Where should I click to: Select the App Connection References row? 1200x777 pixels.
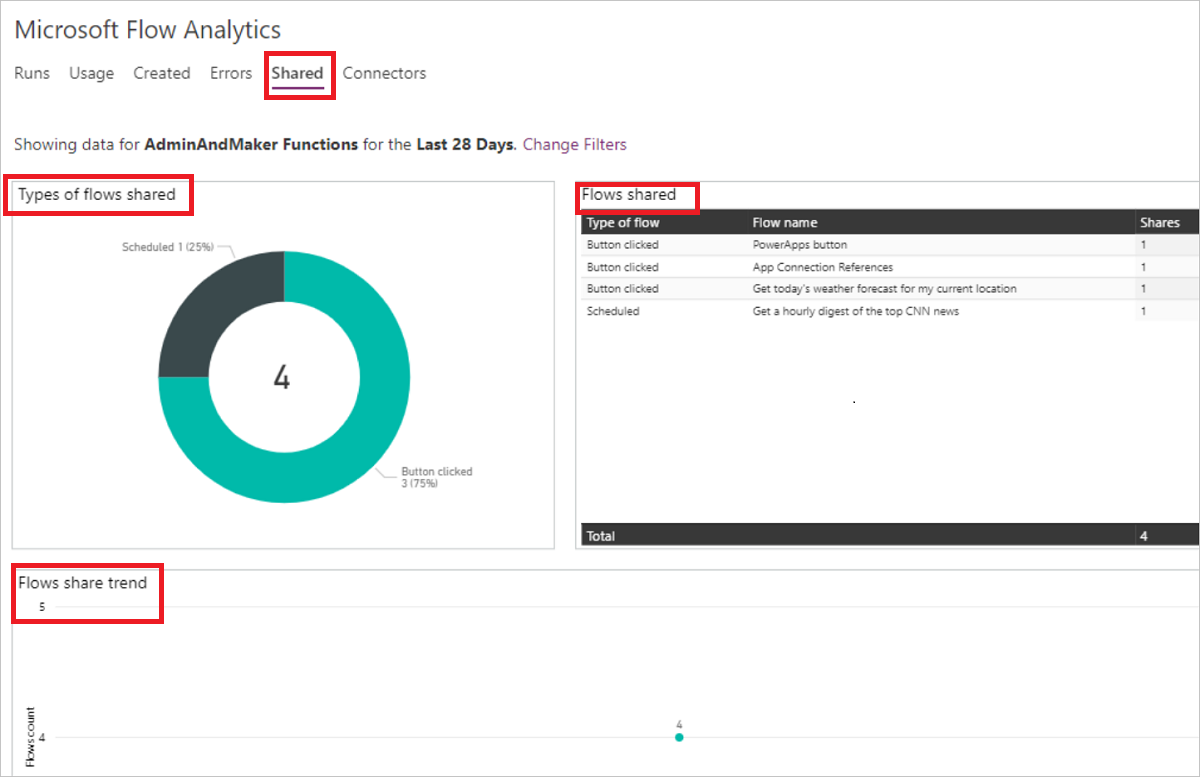tap(822, 267)
